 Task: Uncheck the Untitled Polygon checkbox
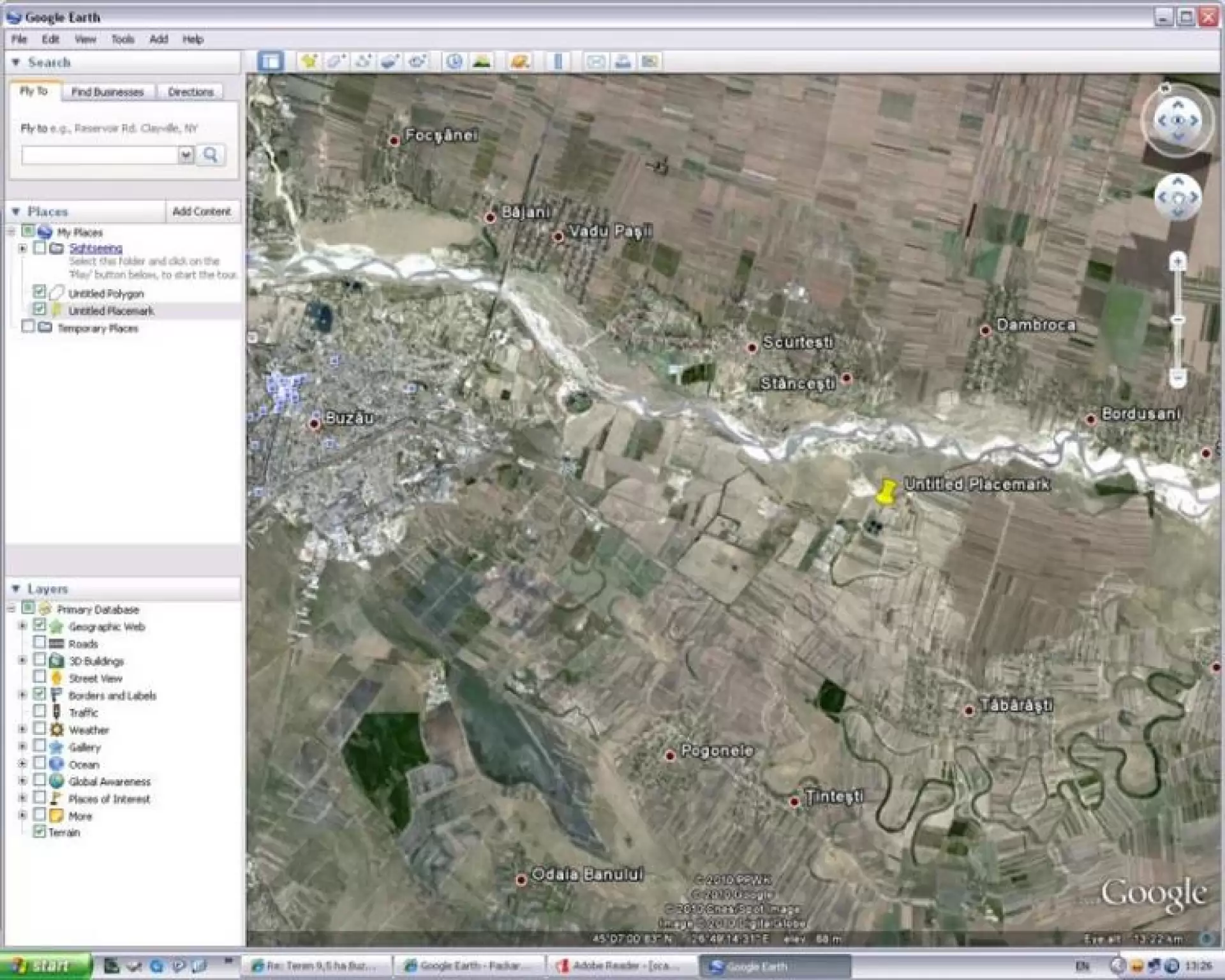click(x=40, y=292)
